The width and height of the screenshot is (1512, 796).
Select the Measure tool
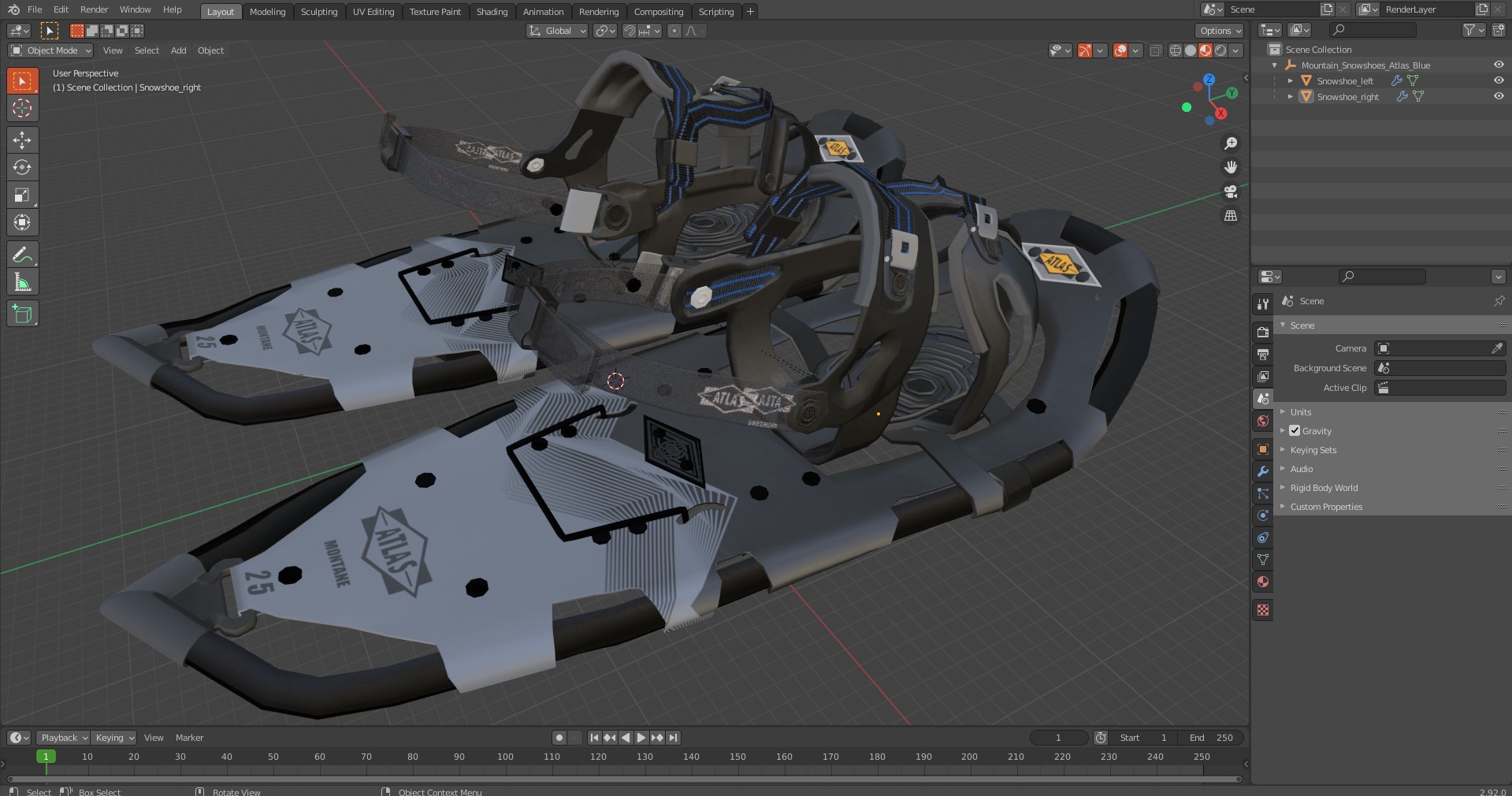pos(23,282)
